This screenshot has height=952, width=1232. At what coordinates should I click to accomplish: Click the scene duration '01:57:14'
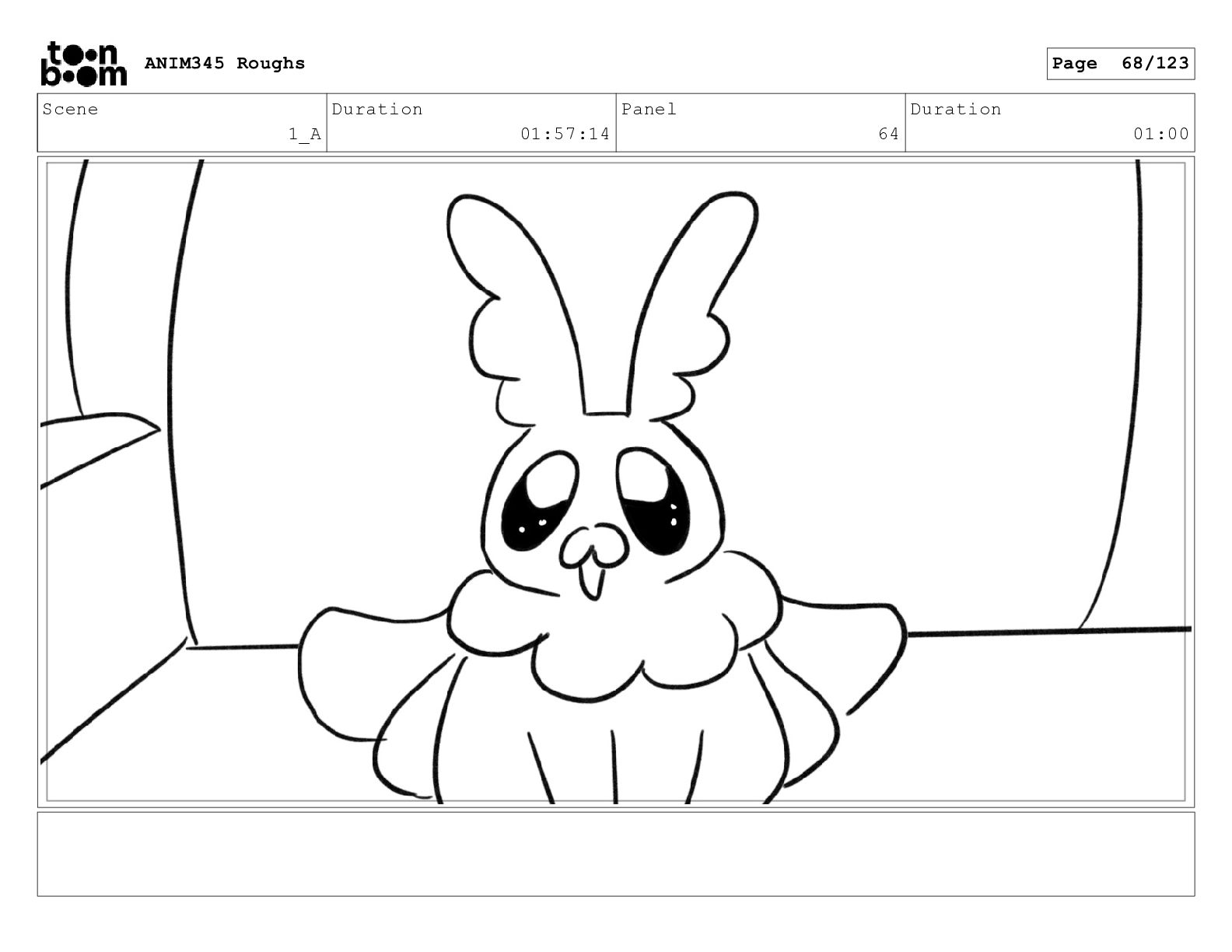pyautogui.click(x=565, y=135)
